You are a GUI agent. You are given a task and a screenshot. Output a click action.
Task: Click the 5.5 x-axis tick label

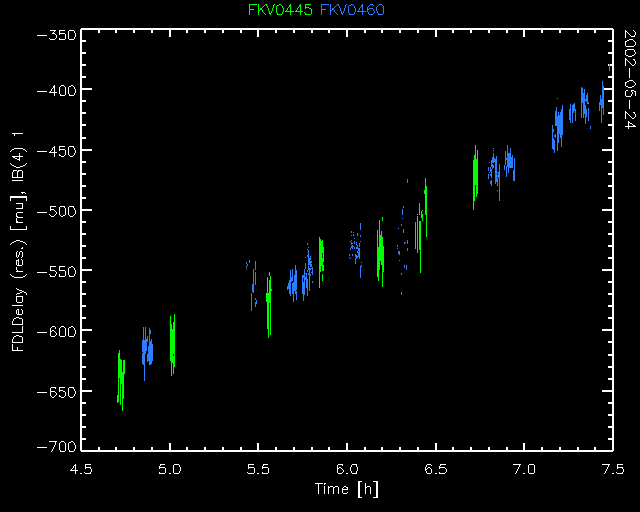pyautogui.click(x=258, y=468)
